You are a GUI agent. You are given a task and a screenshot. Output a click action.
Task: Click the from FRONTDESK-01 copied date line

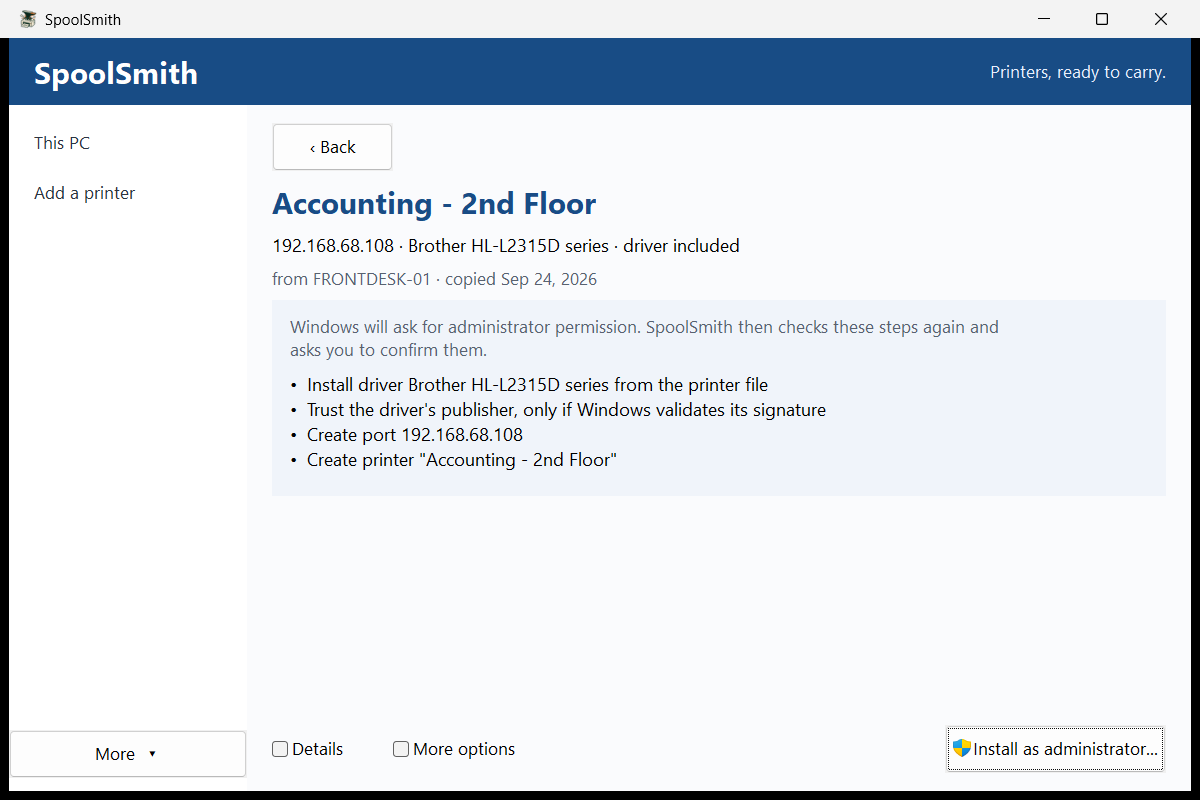click(x=434, y=279)
